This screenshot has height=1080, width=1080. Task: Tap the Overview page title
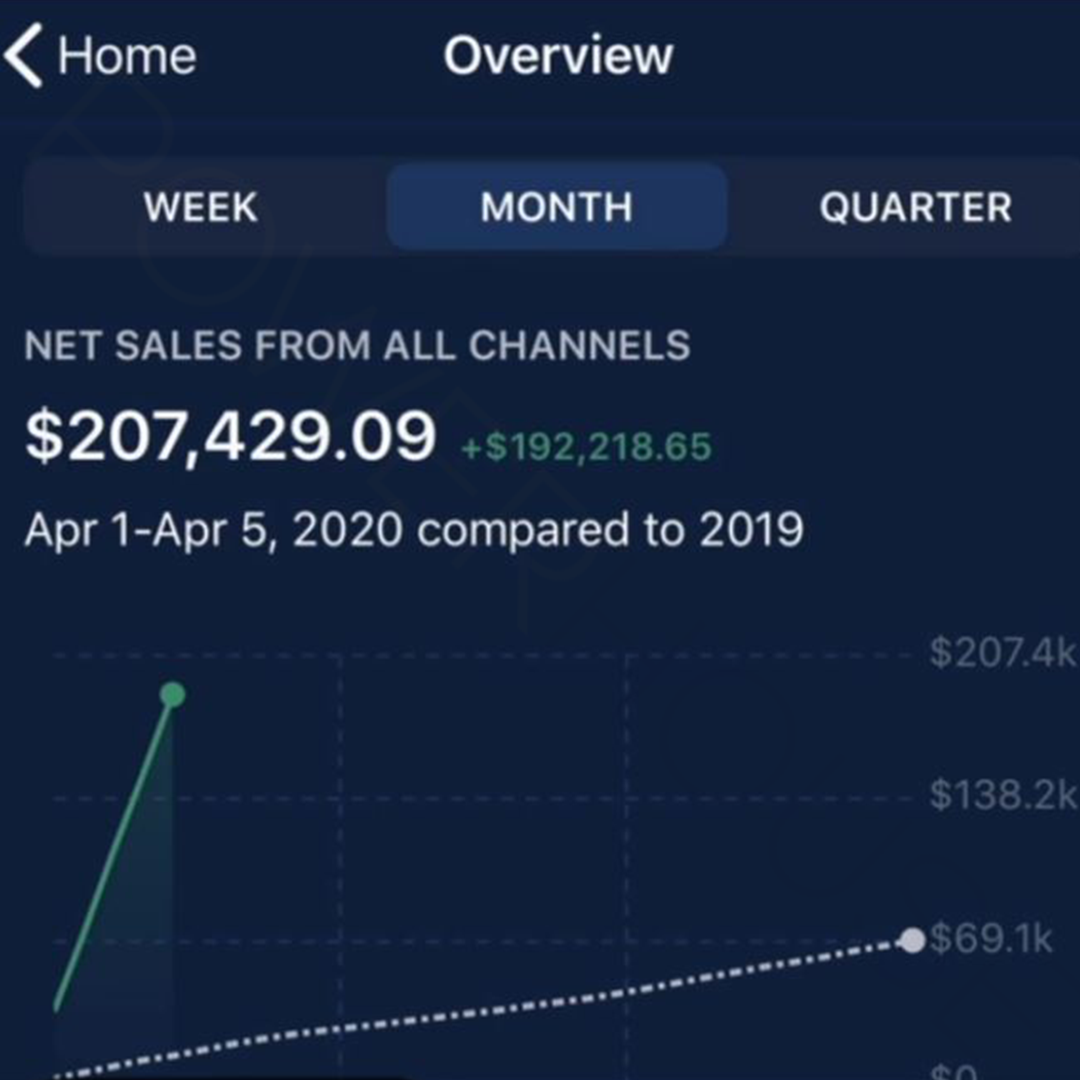[x=558, y=56]
